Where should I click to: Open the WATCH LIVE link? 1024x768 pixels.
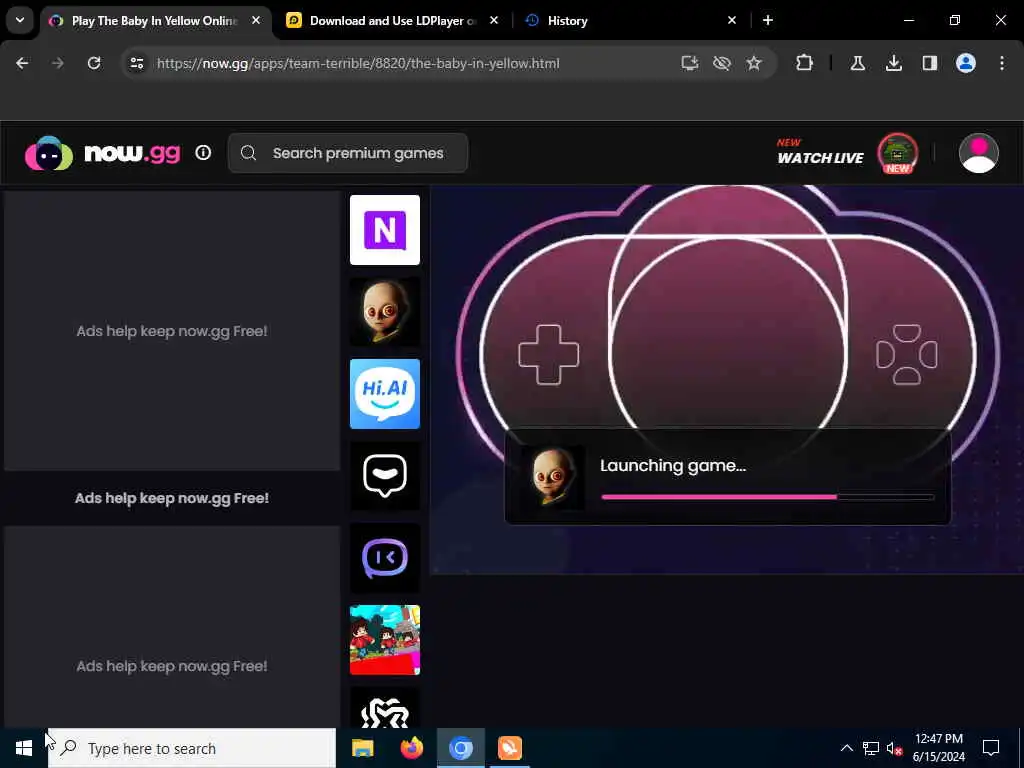[820, 152]
